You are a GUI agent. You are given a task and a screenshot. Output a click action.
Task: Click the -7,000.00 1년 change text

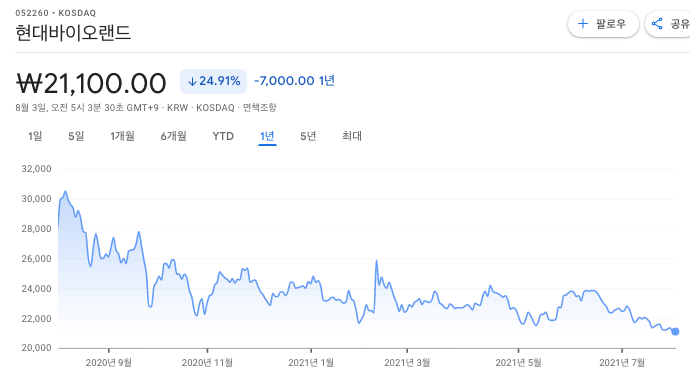point(294,81)
